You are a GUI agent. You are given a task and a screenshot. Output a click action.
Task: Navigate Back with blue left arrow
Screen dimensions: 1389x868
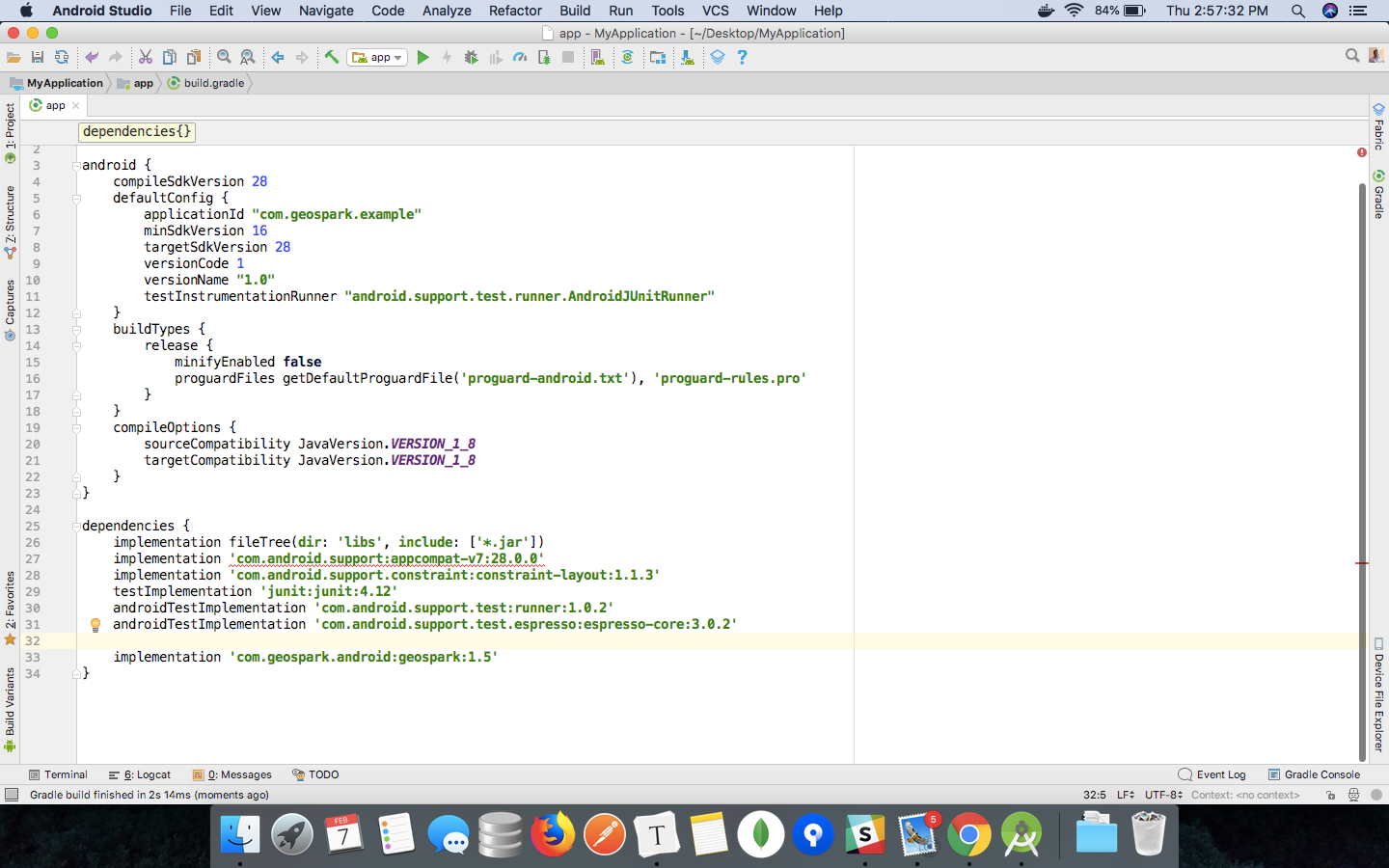click(278, 58)
